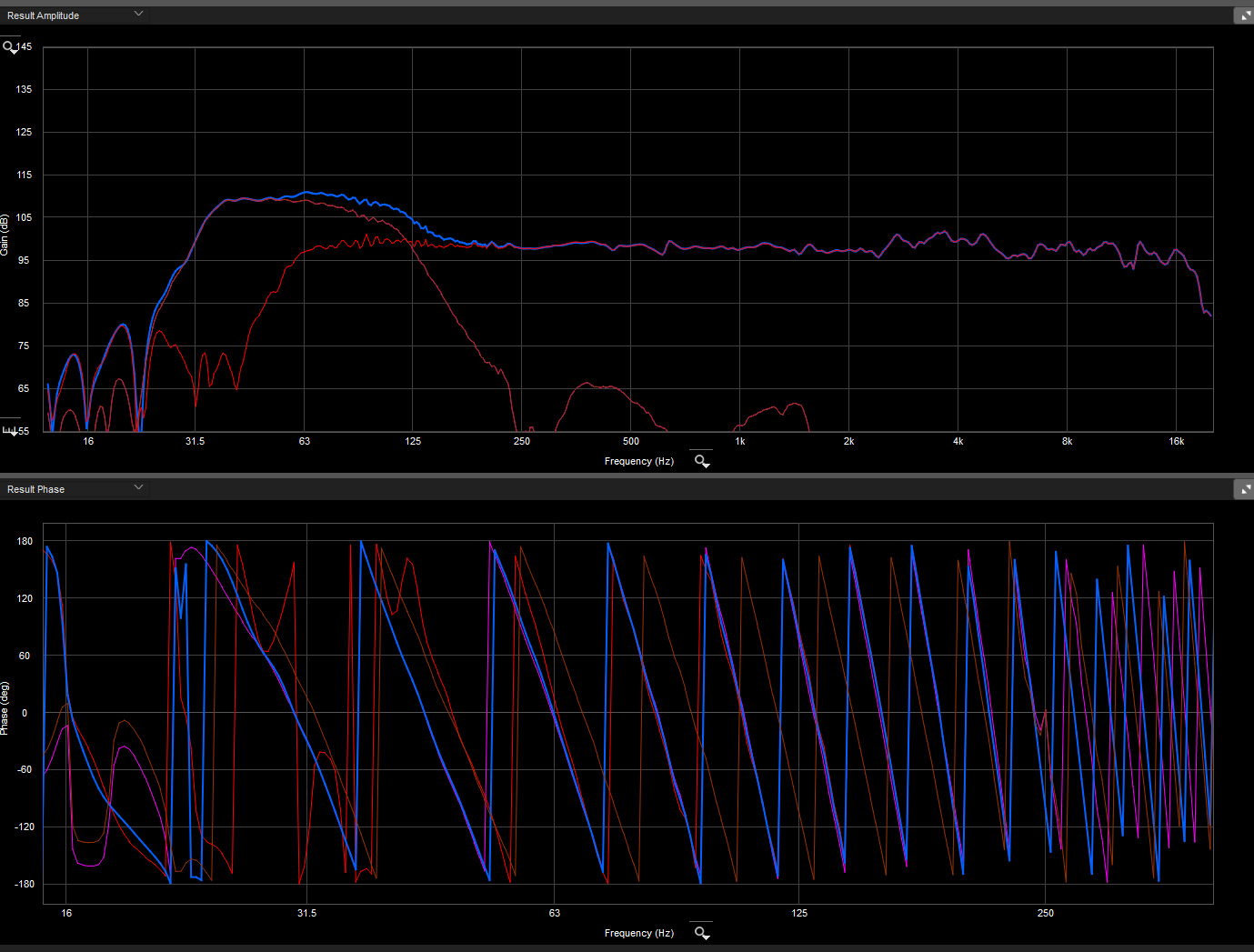Click the divider between amplitude and phase panels
Viewport: 1254px width, 952px height.
[x=627, y=475]
